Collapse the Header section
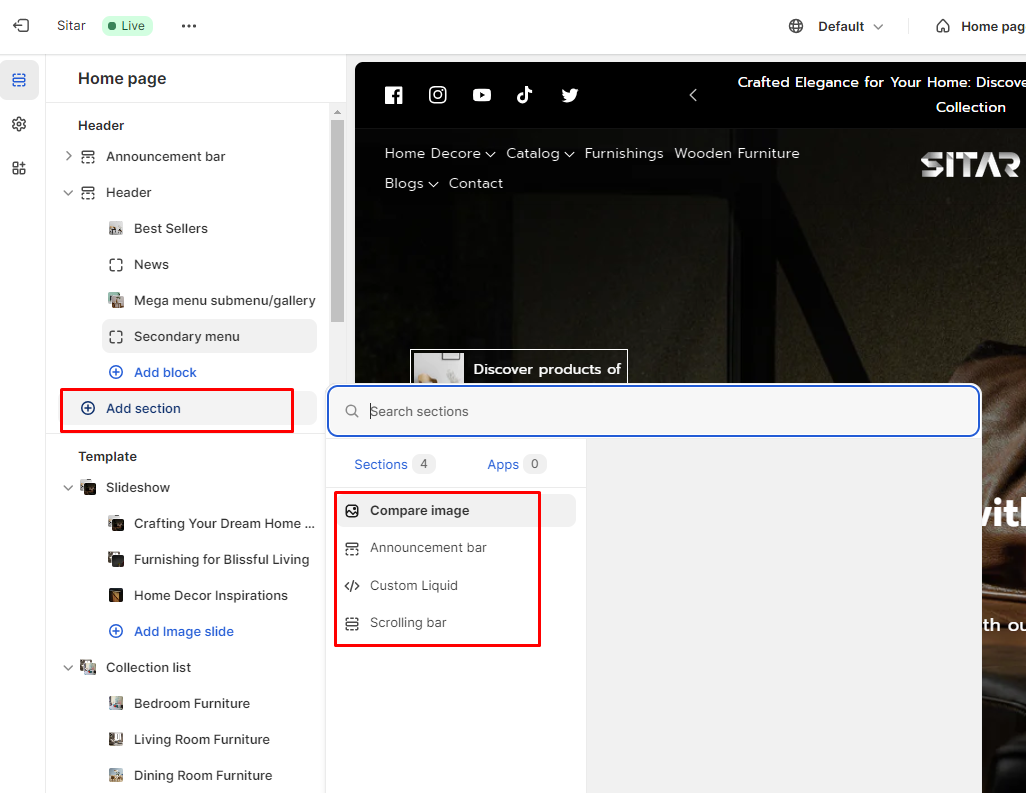 coord(68,192)
